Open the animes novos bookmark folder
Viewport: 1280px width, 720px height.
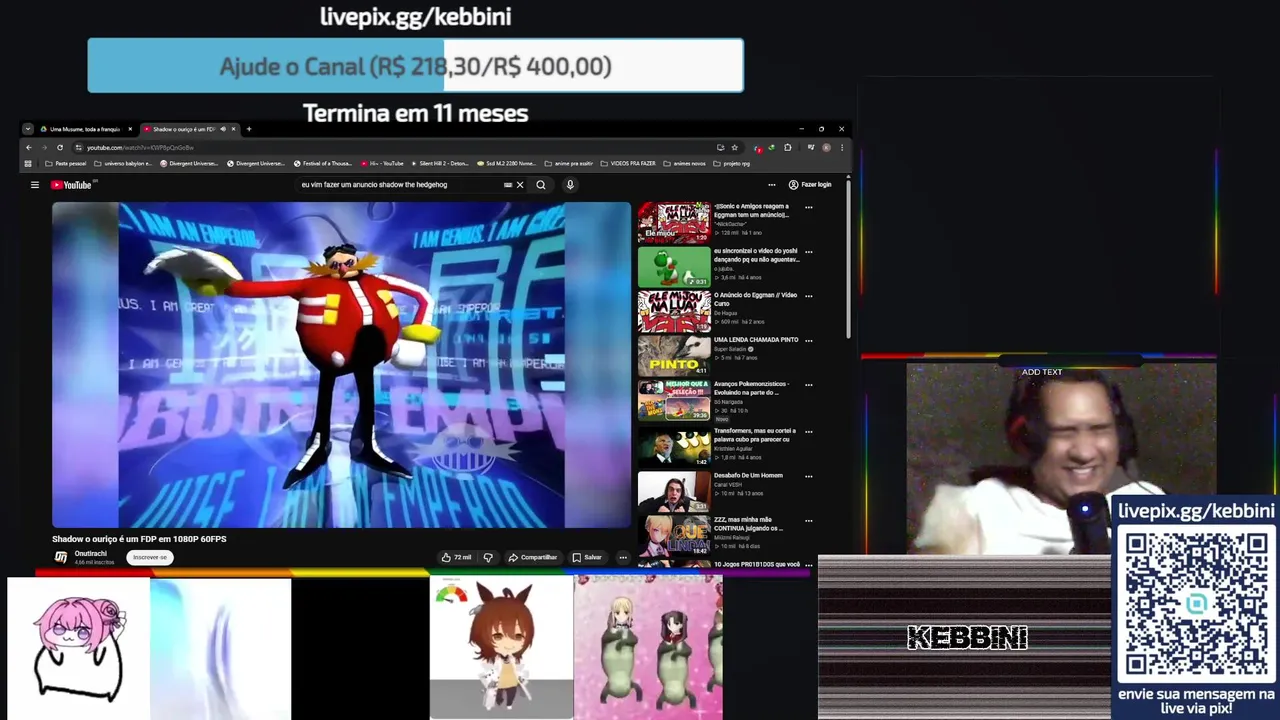pyautogui.click(x=684, y=163)
